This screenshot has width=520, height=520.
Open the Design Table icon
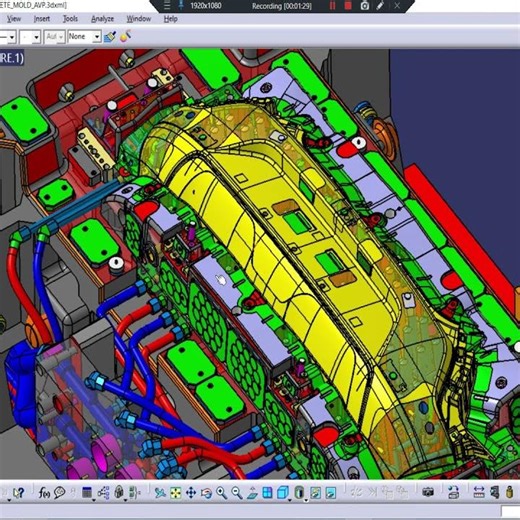pos(87,493)
